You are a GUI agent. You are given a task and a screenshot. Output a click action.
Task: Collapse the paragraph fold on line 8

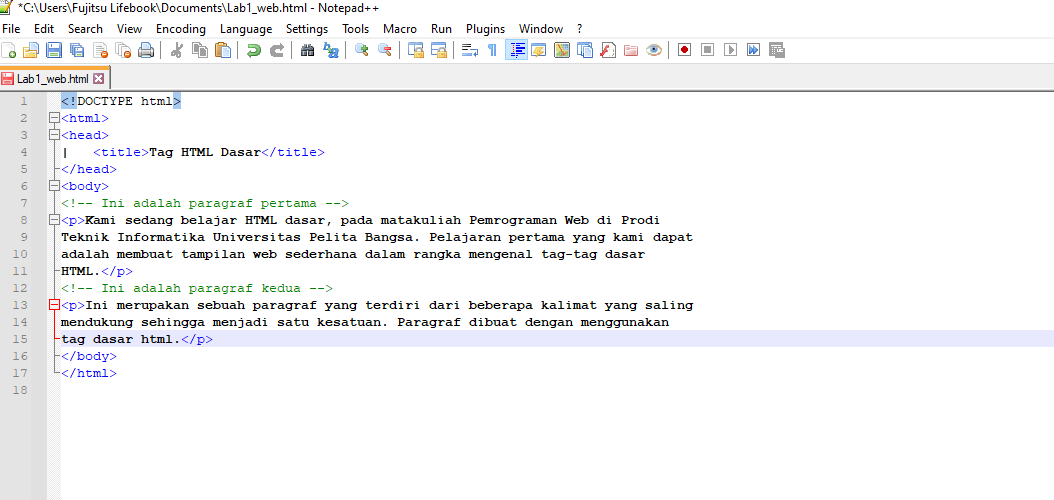tap(54, 220)
